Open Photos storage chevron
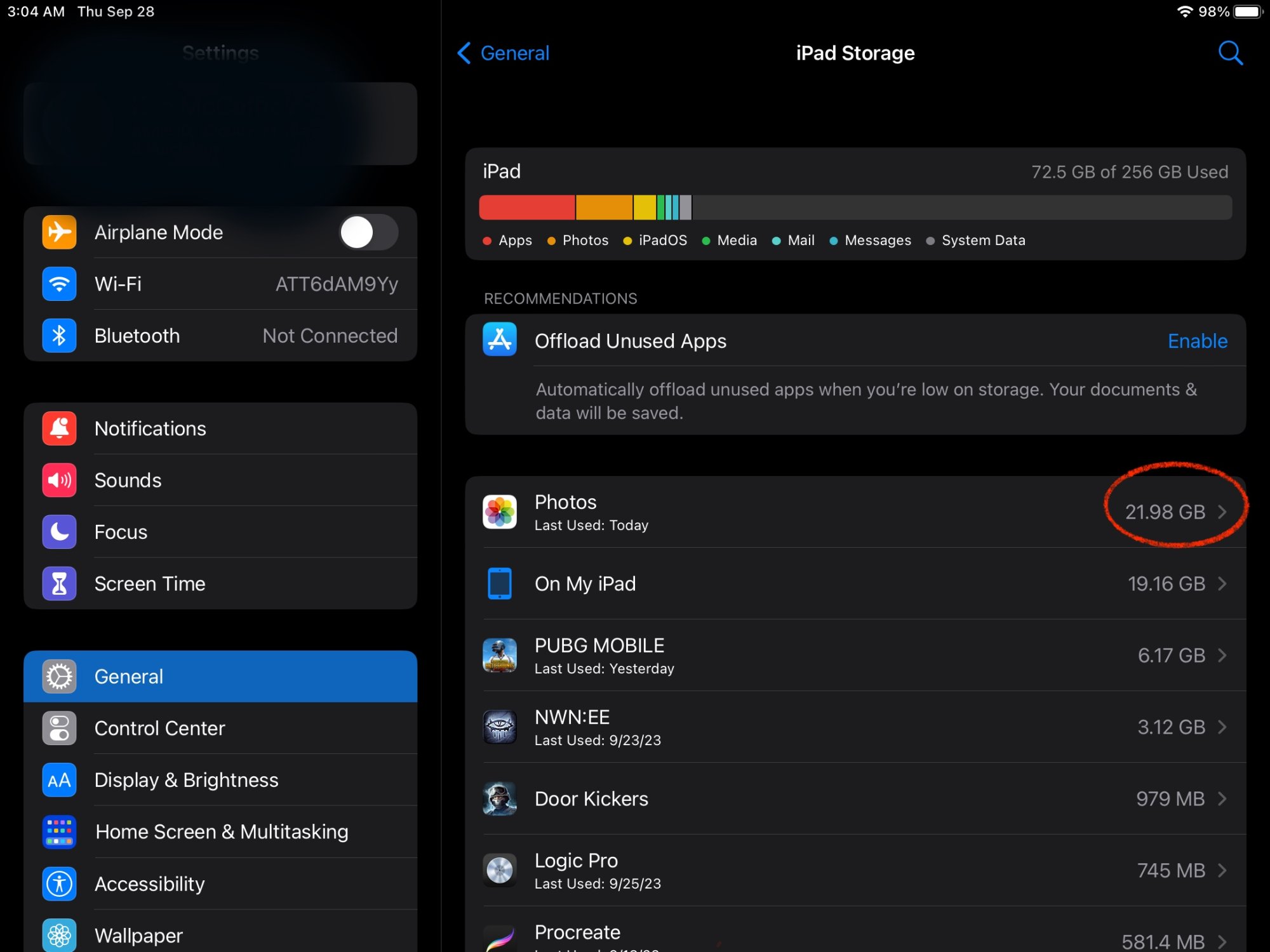The height and width of the screenshot is (952, 1270). tap(1222, 512)
